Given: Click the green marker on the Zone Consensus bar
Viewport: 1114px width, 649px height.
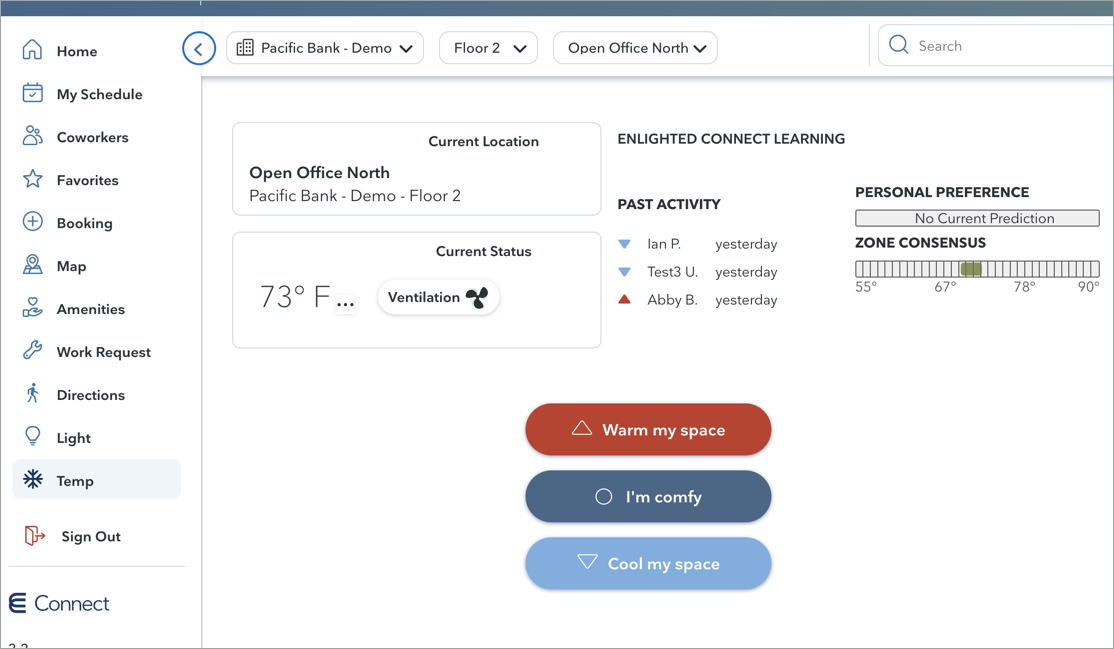Looking at the screenshot, I should (x=970, y=269).
